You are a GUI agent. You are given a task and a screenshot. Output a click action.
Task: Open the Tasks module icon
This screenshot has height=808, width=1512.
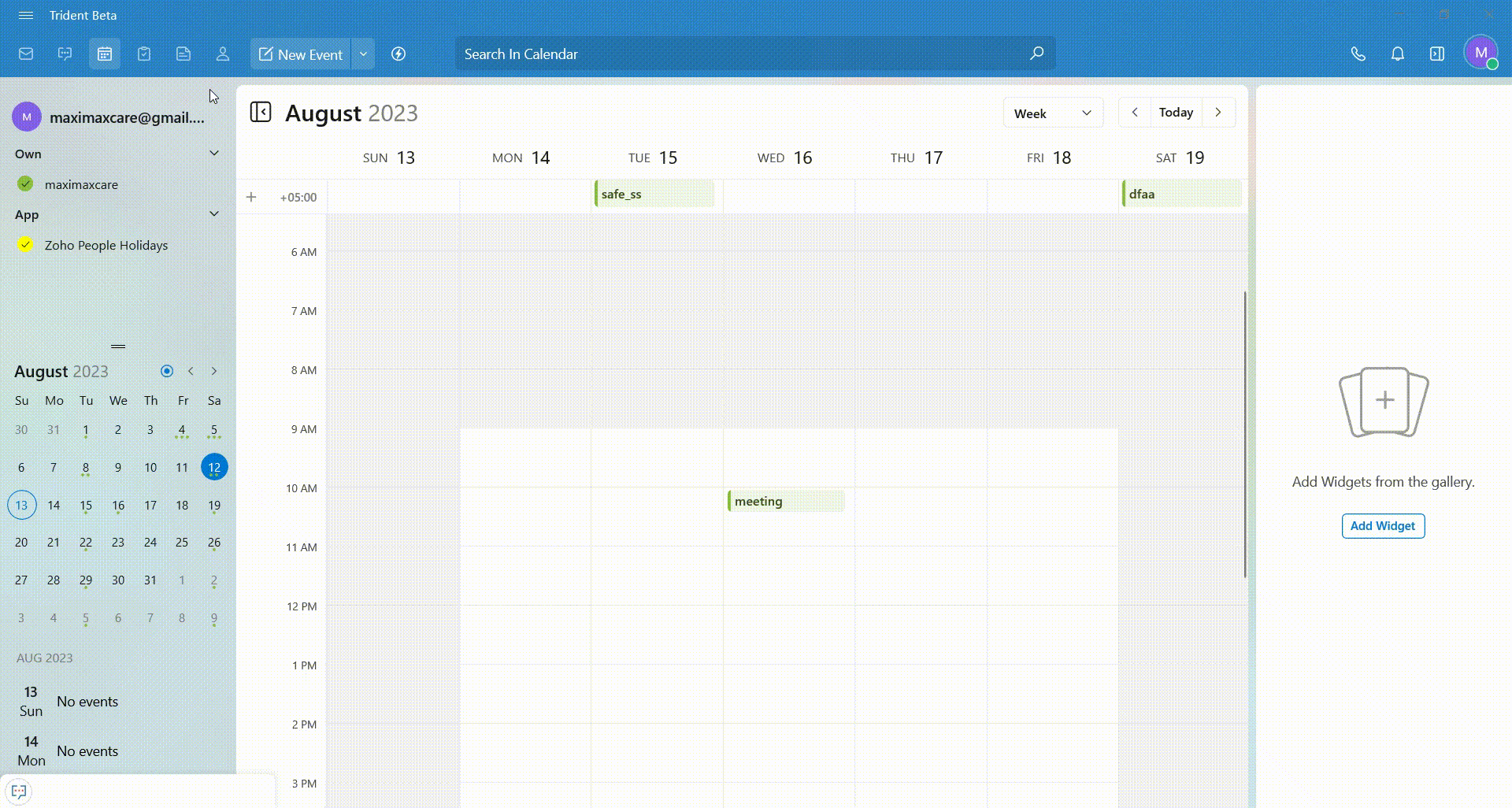tap(144, 54)
